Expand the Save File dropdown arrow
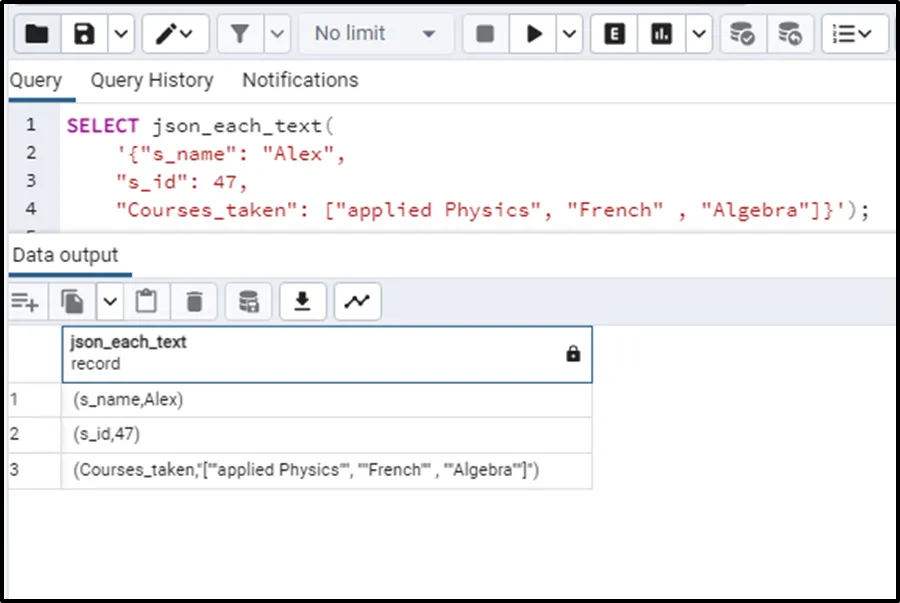This screenshot has height=603, width=900. point(120,34)
